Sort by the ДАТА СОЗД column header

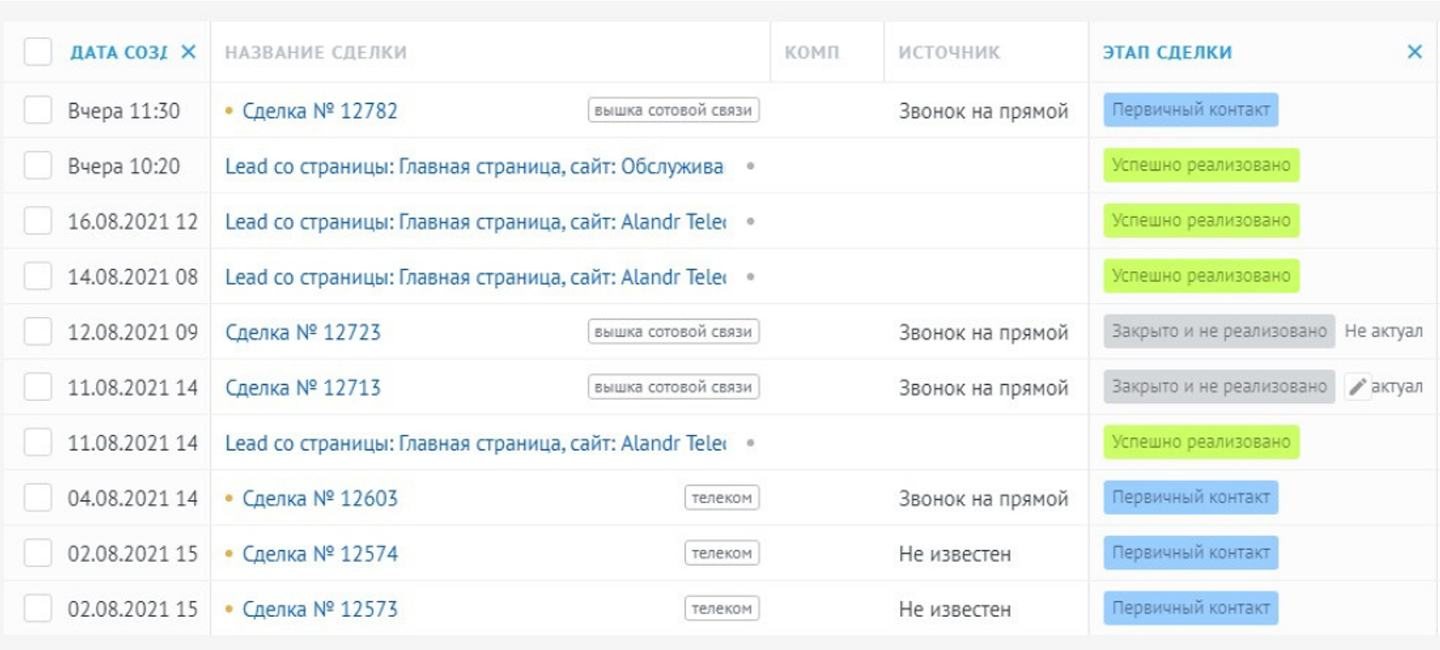coord(118,52)
